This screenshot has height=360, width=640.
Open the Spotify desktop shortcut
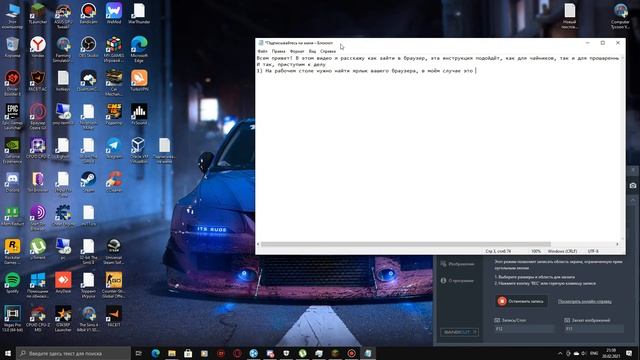(12, 283)
